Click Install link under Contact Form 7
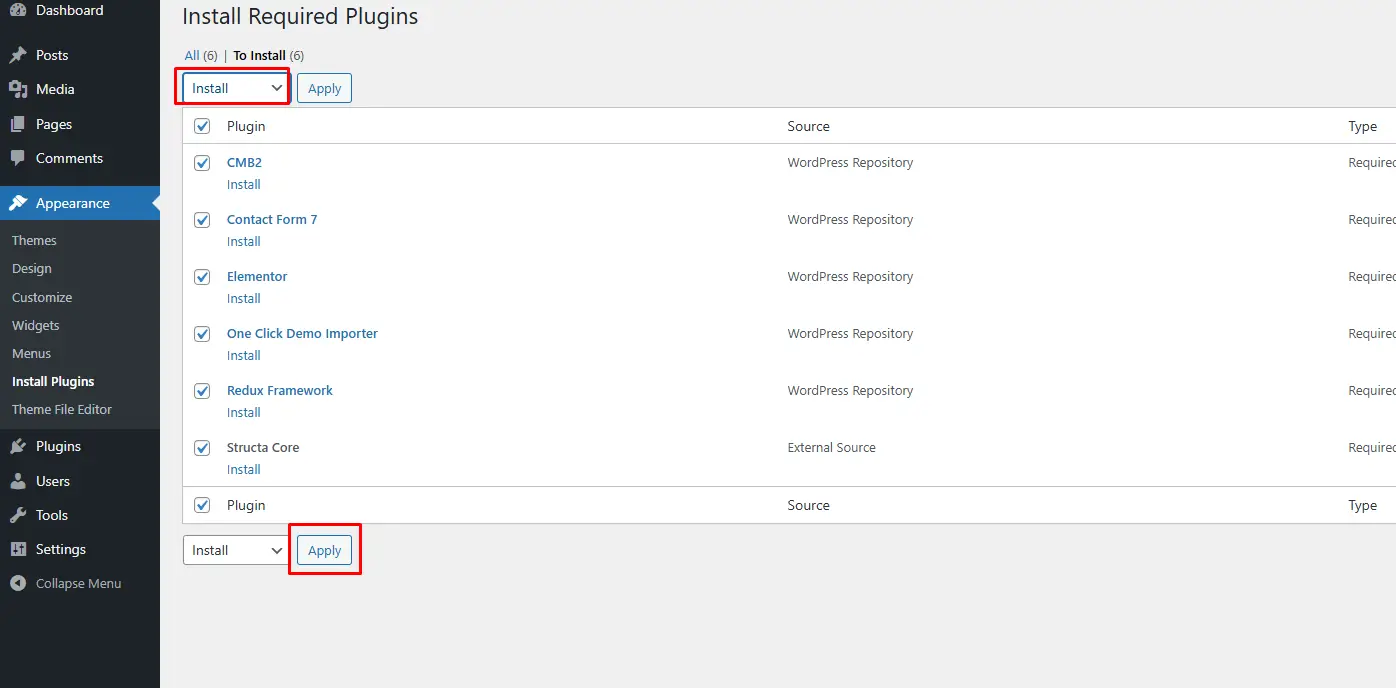1396x688 pixels. [244, 241]
